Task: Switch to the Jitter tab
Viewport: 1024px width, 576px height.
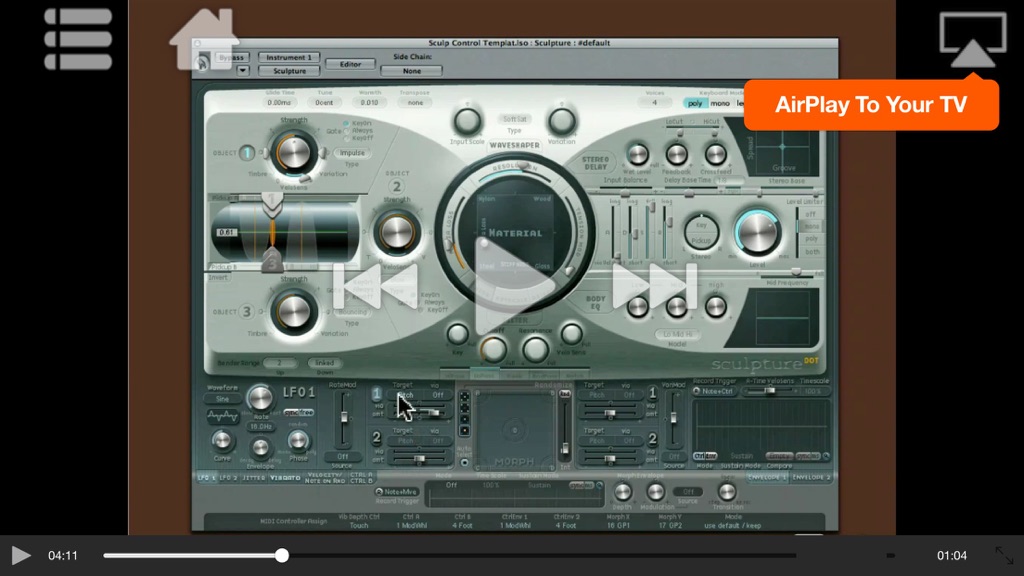Action: pos(253,478)
